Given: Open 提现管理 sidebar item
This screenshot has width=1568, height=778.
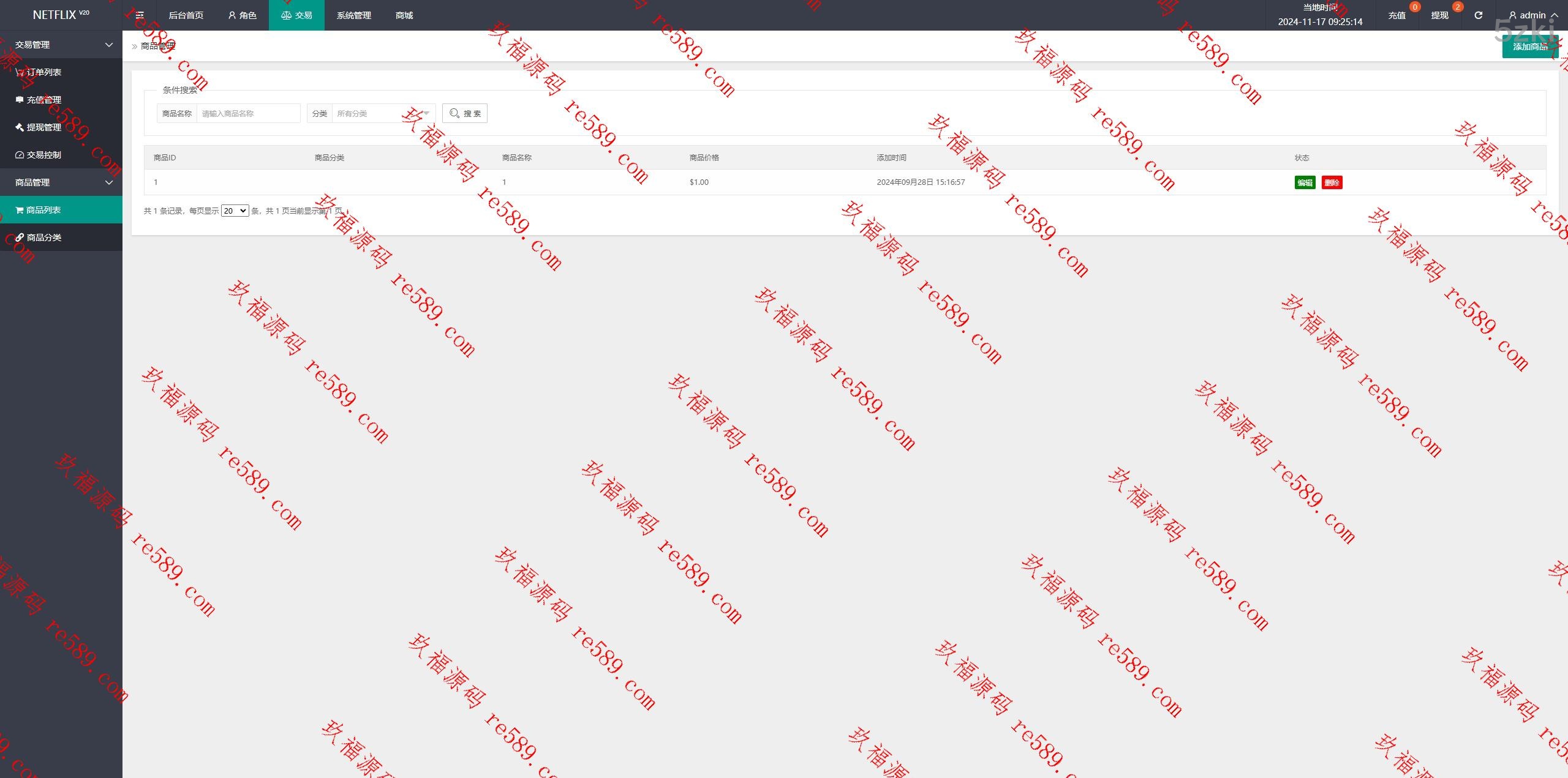Looking at the screenshot, I should [43, 127].
